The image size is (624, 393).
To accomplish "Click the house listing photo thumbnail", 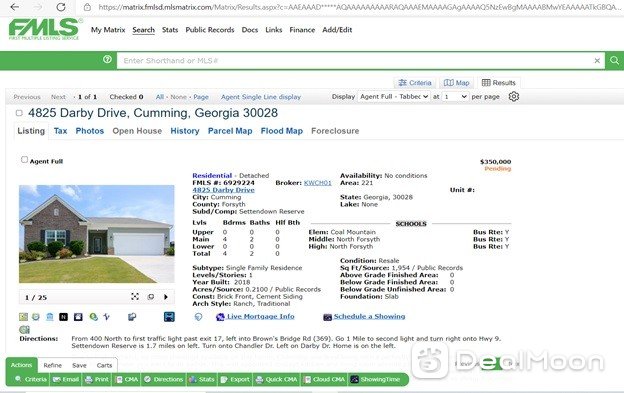I will 97,233.
